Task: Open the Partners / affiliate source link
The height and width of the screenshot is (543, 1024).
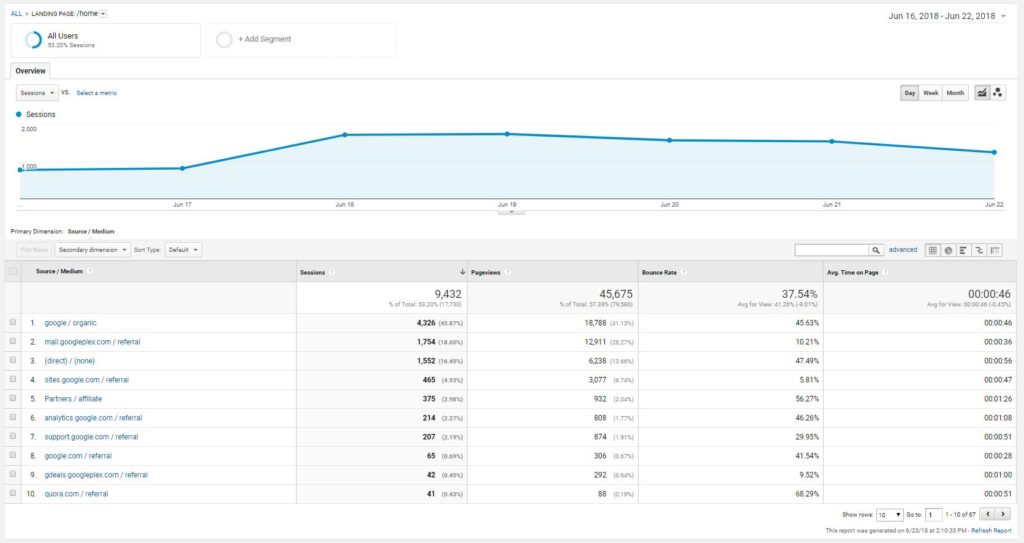Action: tap(73, 399)
